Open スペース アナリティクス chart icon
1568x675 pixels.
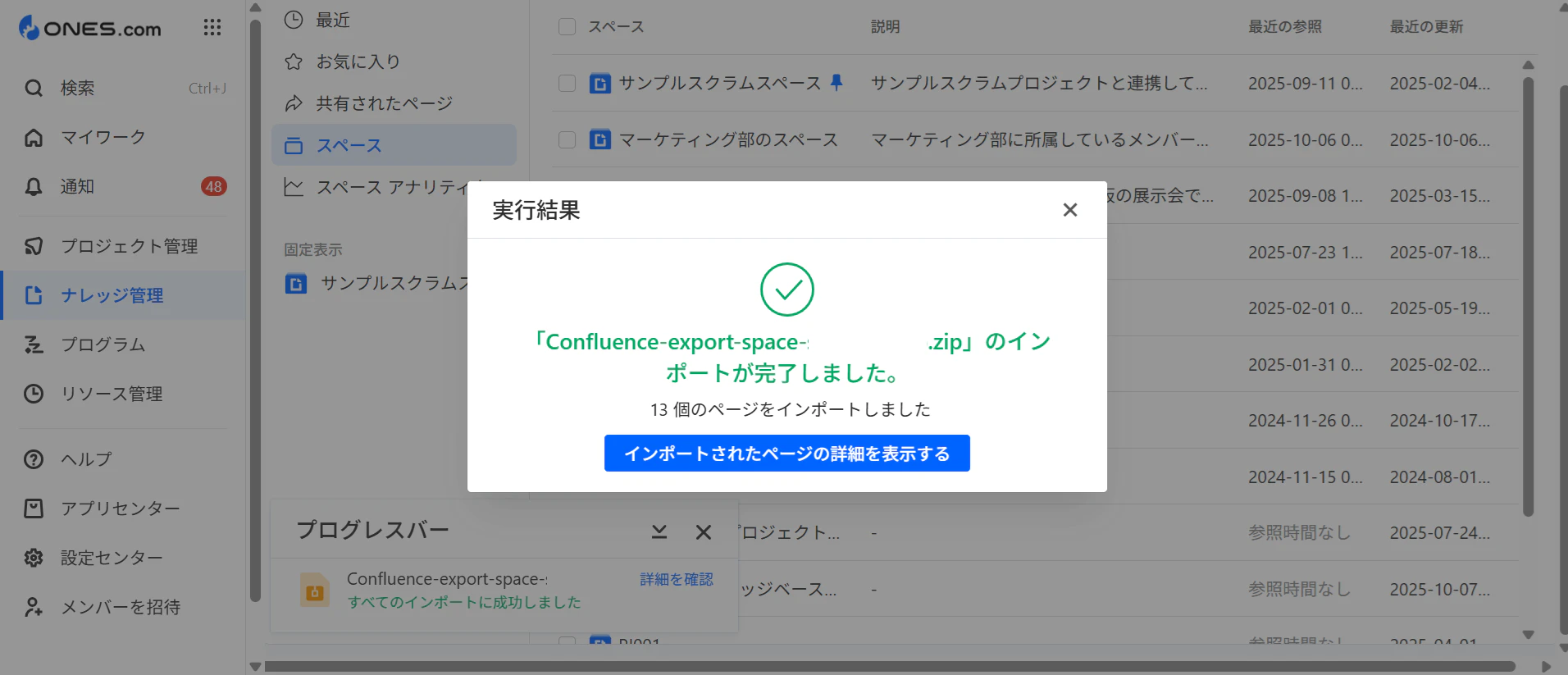tap(294, 187)
